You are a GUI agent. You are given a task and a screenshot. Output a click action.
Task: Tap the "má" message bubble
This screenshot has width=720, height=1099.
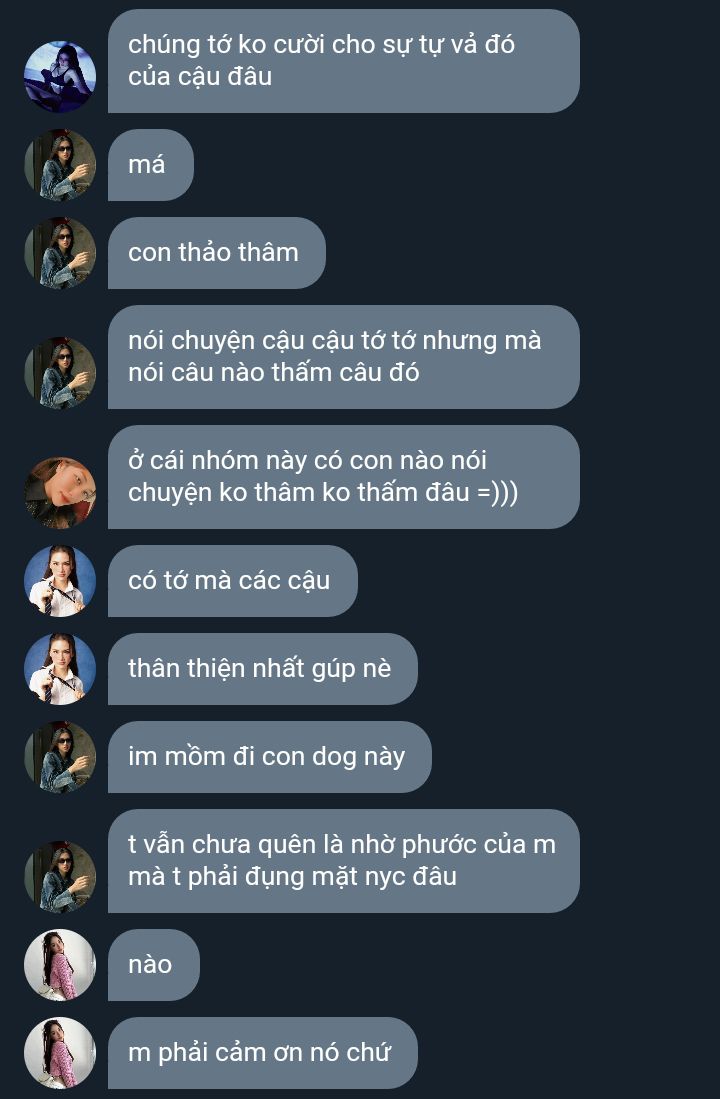[151, 165]
